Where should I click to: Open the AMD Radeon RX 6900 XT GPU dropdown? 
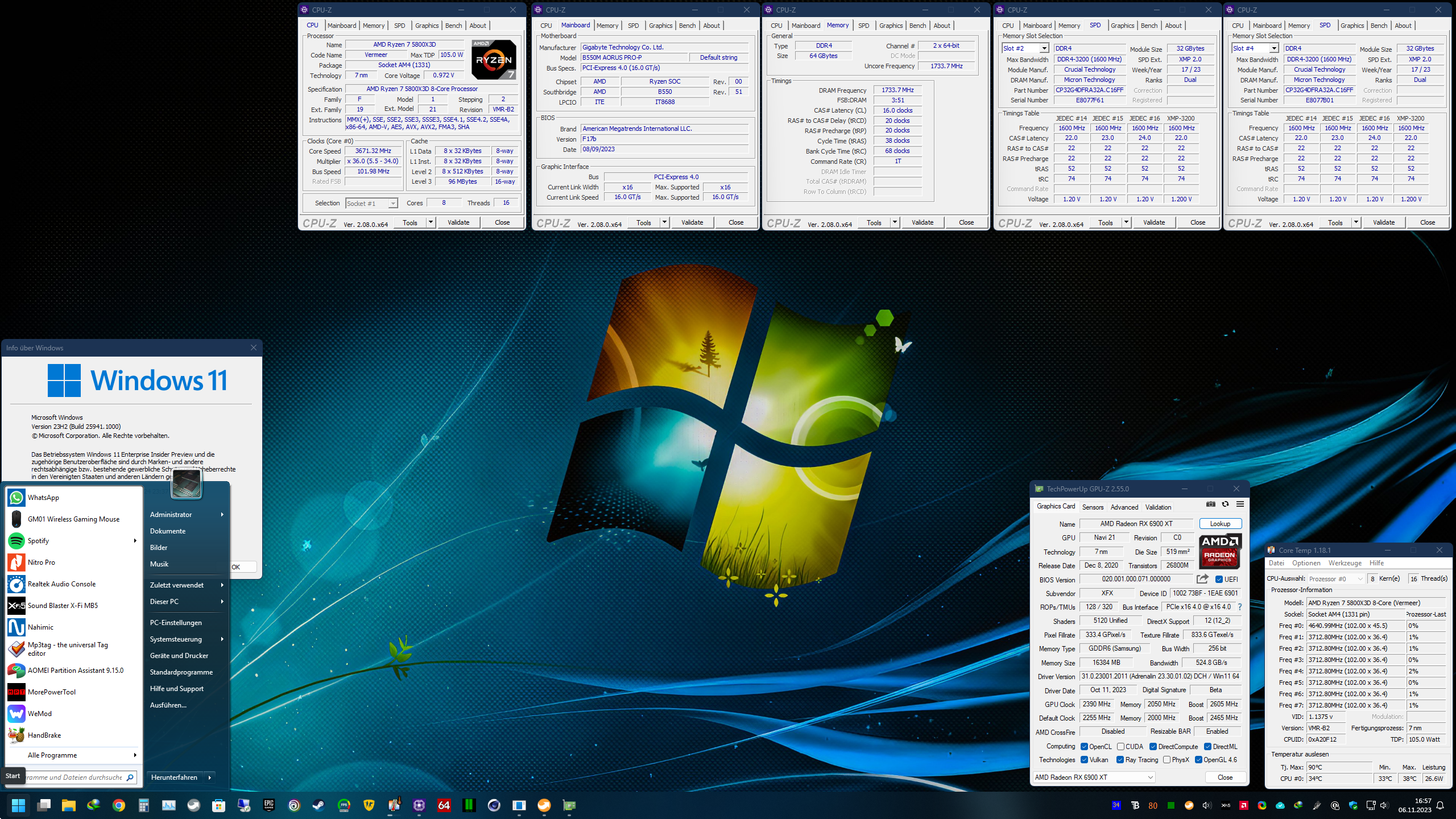1150,777
